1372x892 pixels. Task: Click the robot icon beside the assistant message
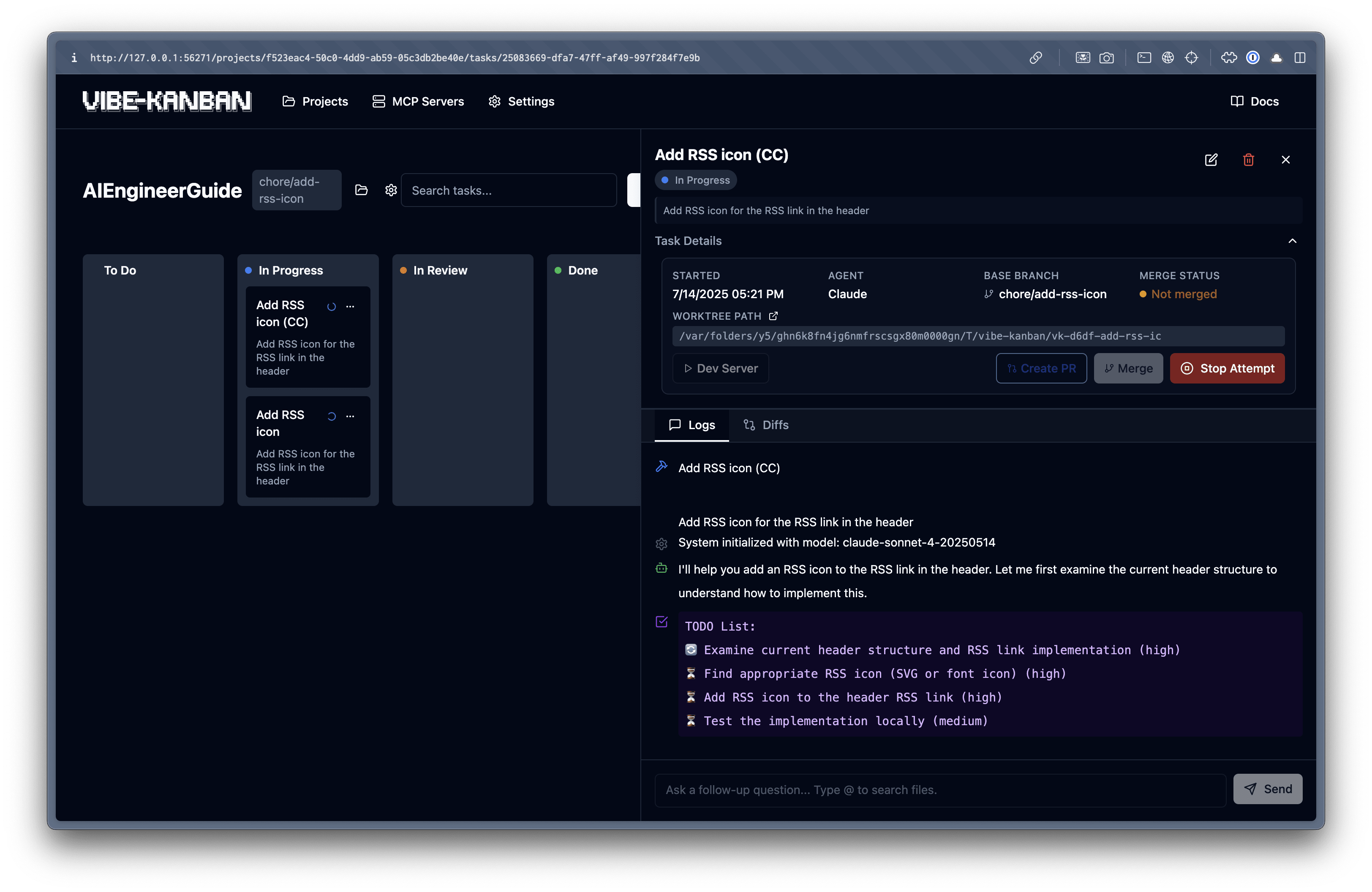pyautogui.click(x=661, y=569)
